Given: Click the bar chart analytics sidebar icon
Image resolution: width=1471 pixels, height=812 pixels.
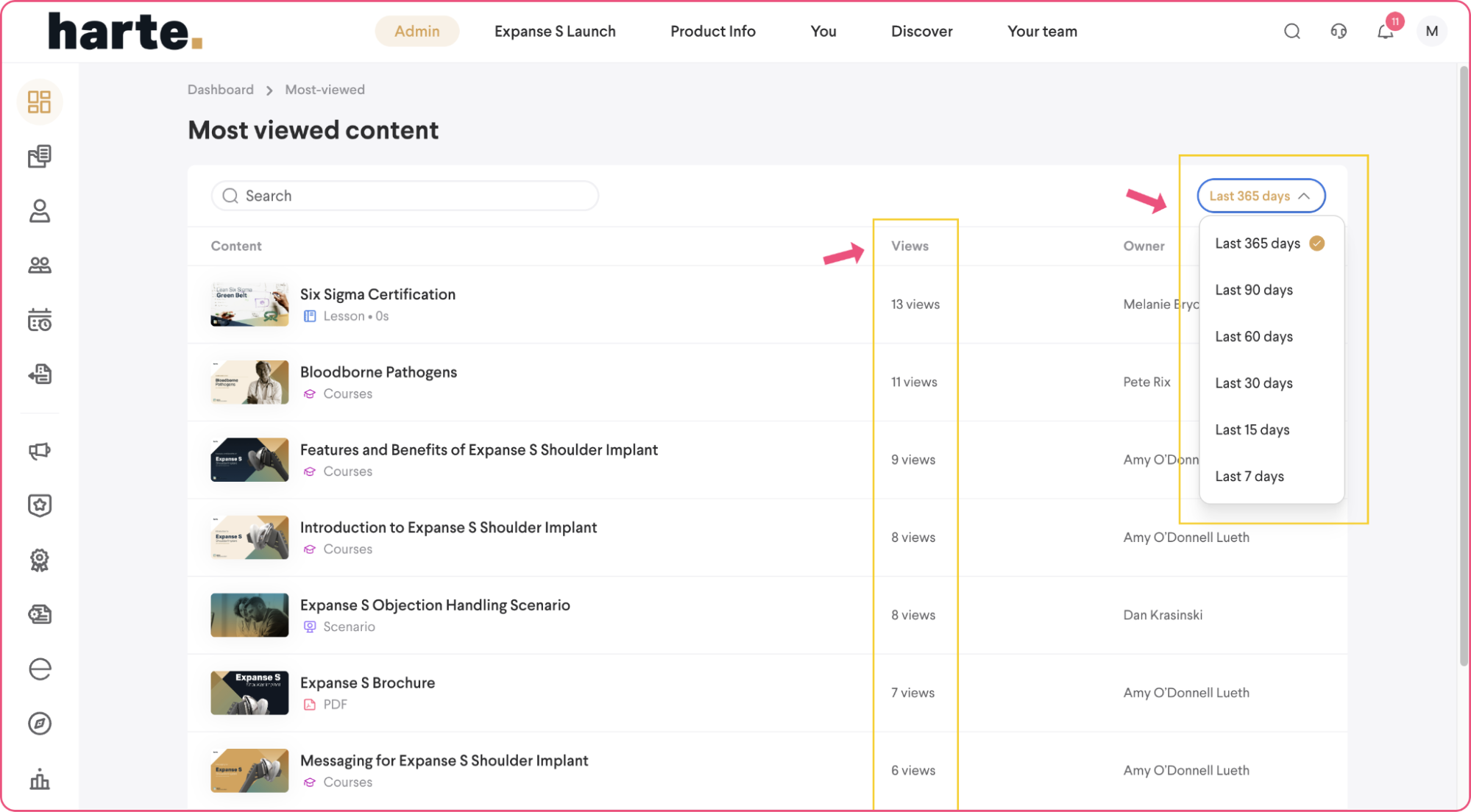Looking at the screenshot, I should point(39,779).
